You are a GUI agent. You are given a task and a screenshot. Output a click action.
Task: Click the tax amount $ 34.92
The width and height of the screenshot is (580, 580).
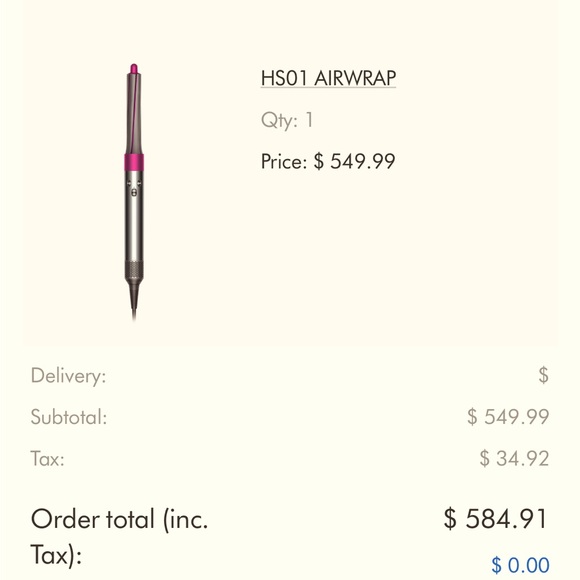point(514,458)
